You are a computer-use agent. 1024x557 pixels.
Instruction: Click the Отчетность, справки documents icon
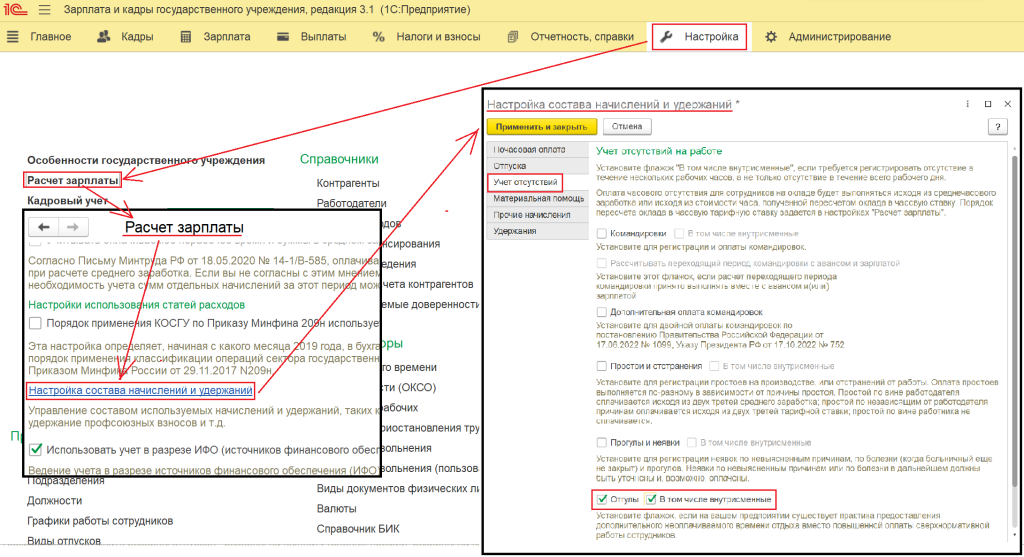click(x=513, y=37)
